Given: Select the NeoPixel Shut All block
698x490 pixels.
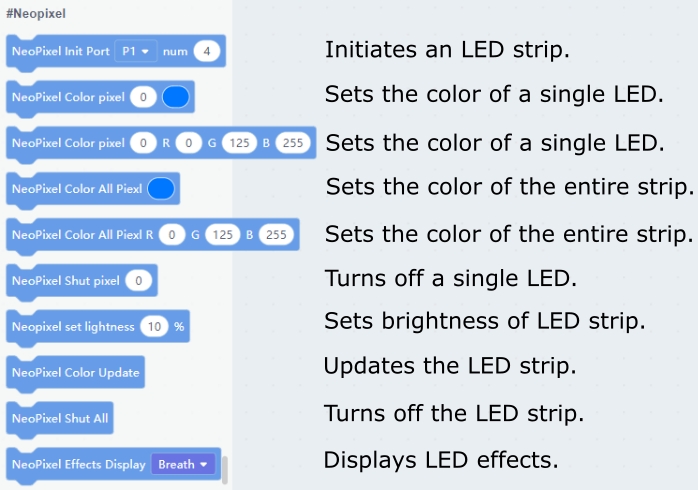Looking at the screenshot, I should click(x=60, y=418).
